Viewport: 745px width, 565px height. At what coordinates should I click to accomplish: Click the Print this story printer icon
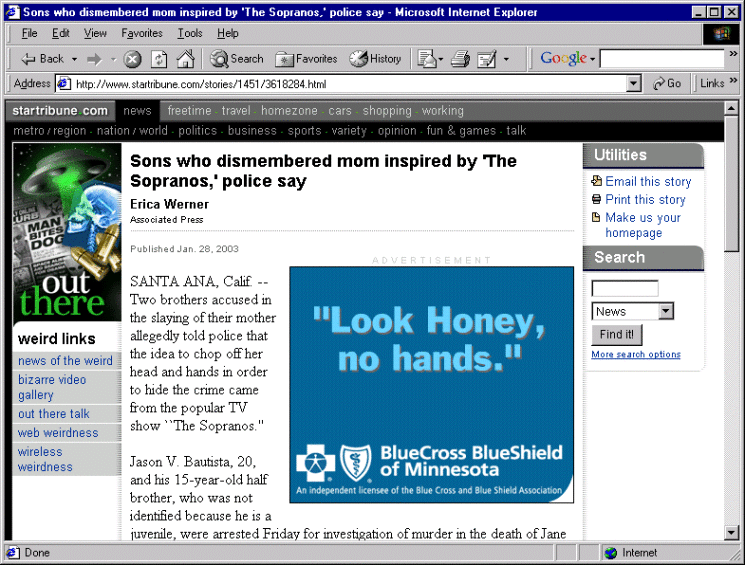596,199
